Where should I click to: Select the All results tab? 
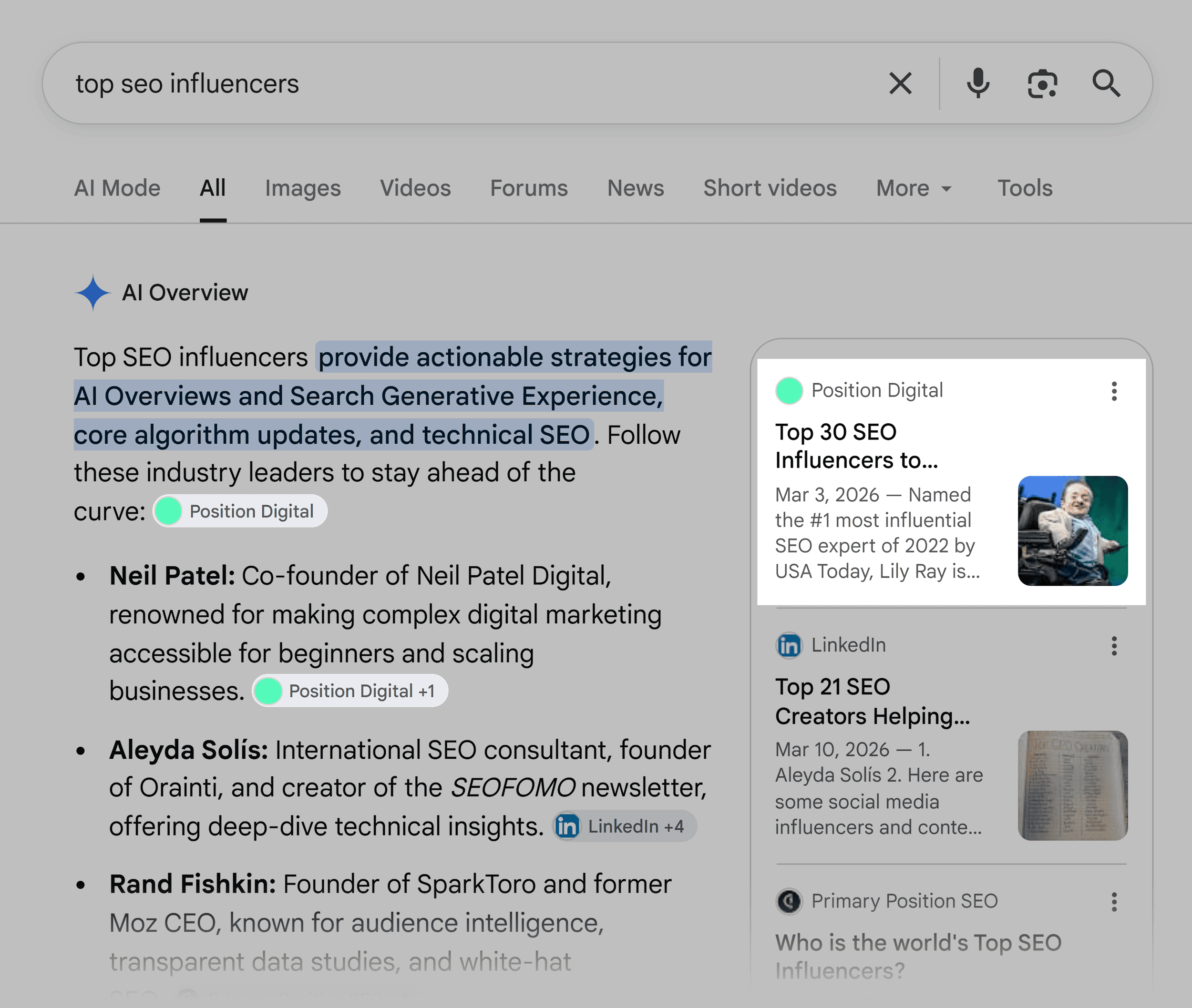213,188
